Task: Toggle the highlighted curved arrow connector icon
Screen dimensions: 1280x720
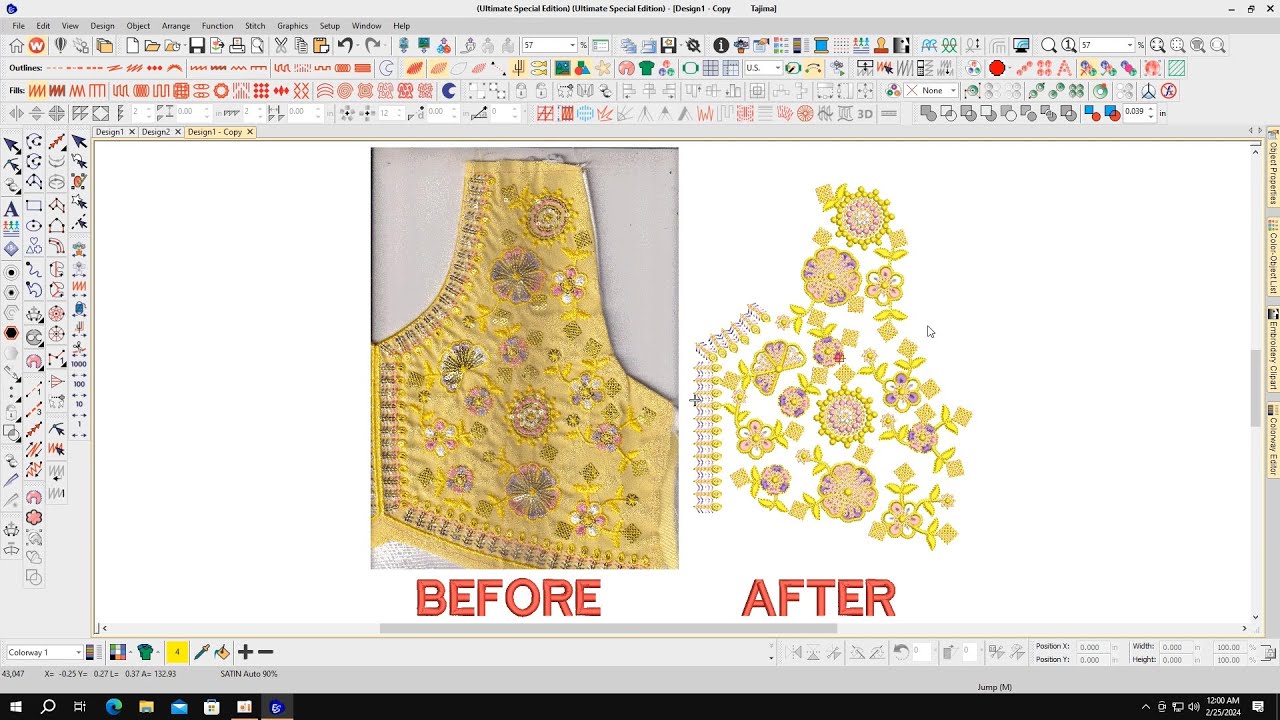Action: point(813,68)
